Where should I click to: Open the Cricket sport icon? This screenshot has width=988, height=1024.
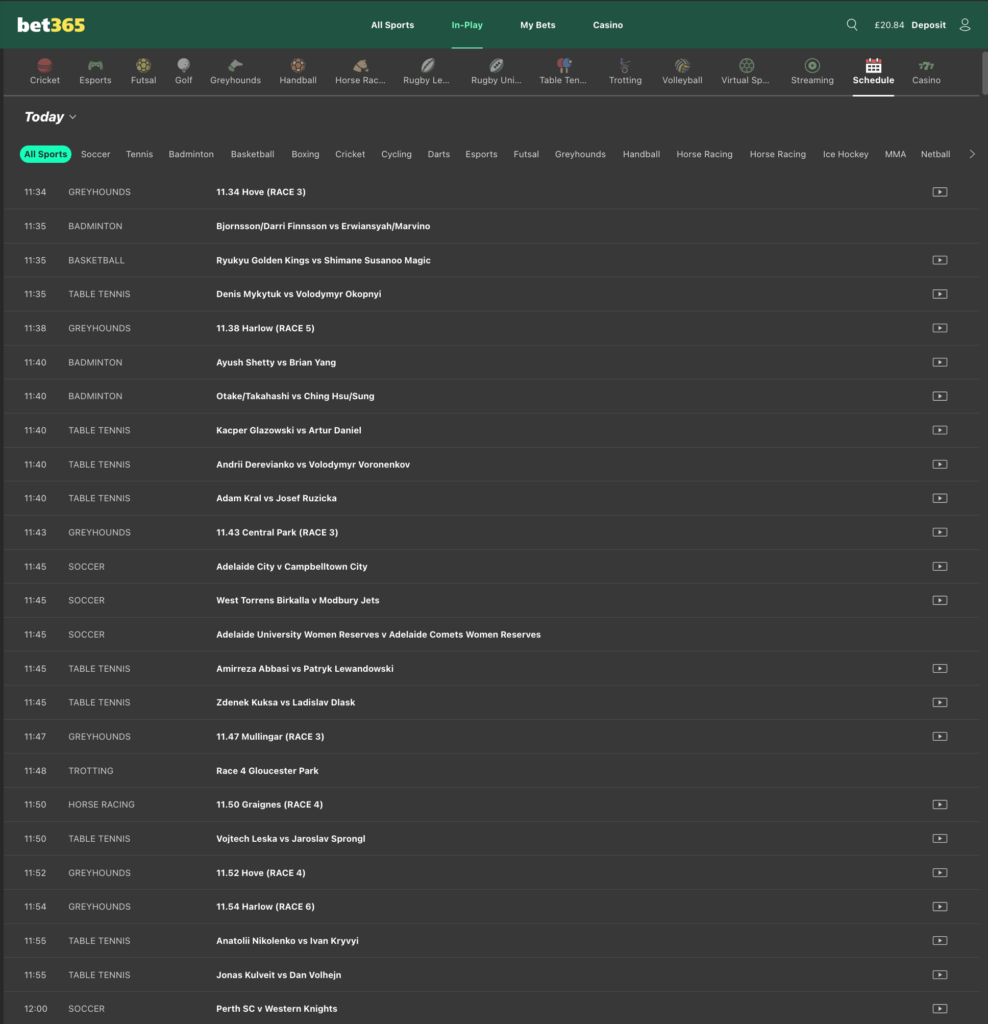tap(44, 65)
